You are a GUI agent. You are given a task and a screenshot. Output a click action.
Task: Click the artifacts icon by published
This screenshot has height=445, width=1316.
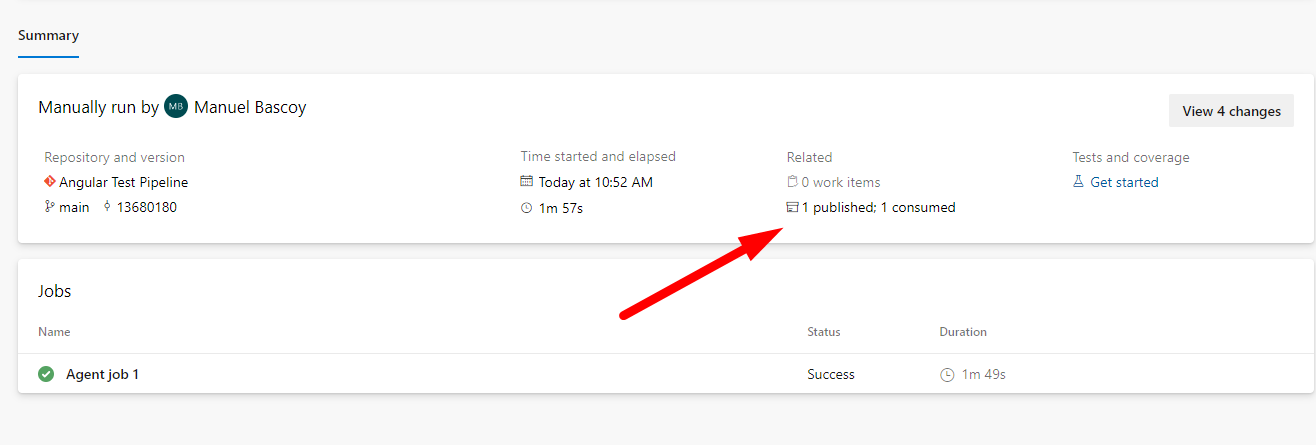[793, 208]
